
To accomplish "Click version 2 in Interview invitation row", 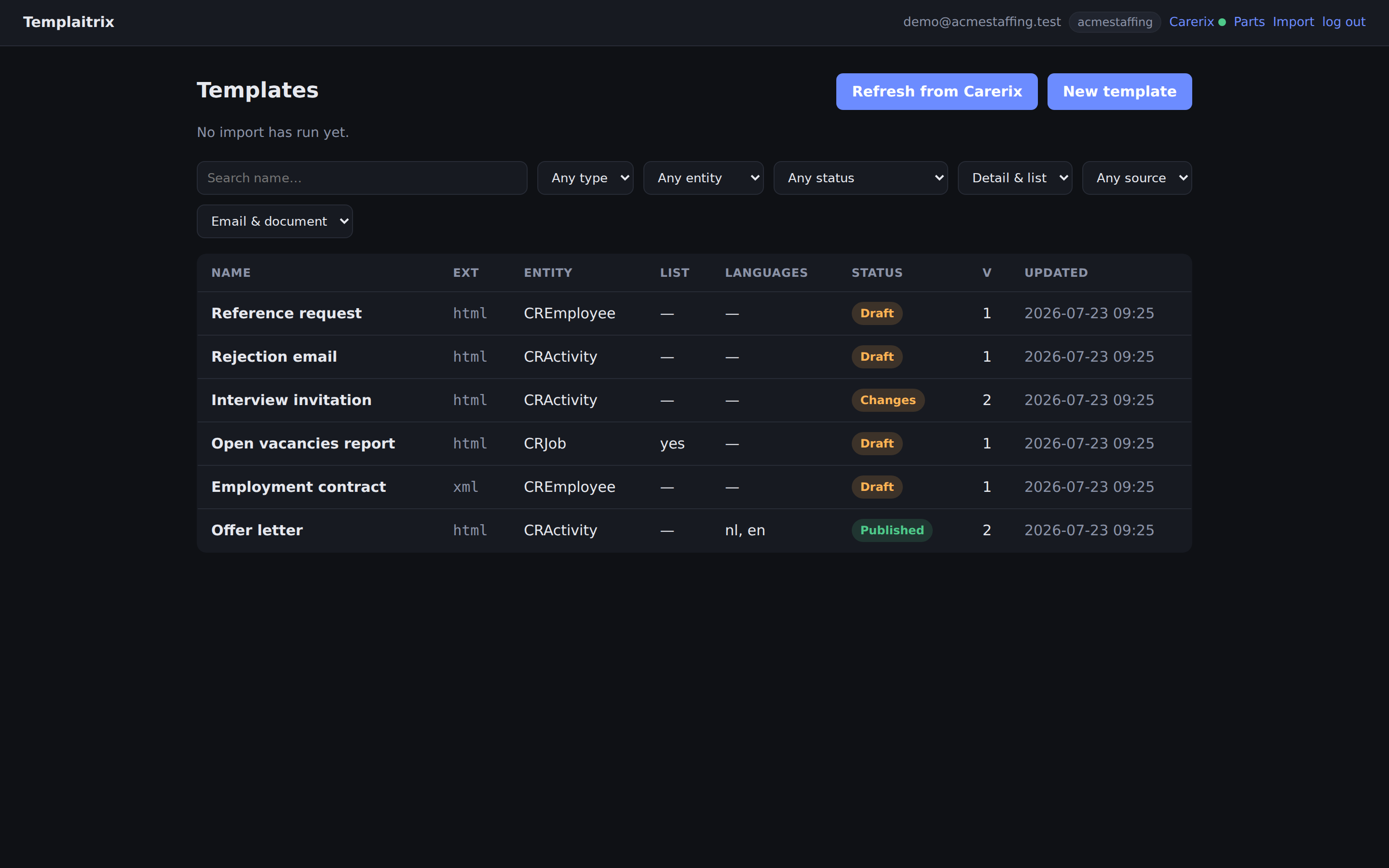I will point(987,400).
